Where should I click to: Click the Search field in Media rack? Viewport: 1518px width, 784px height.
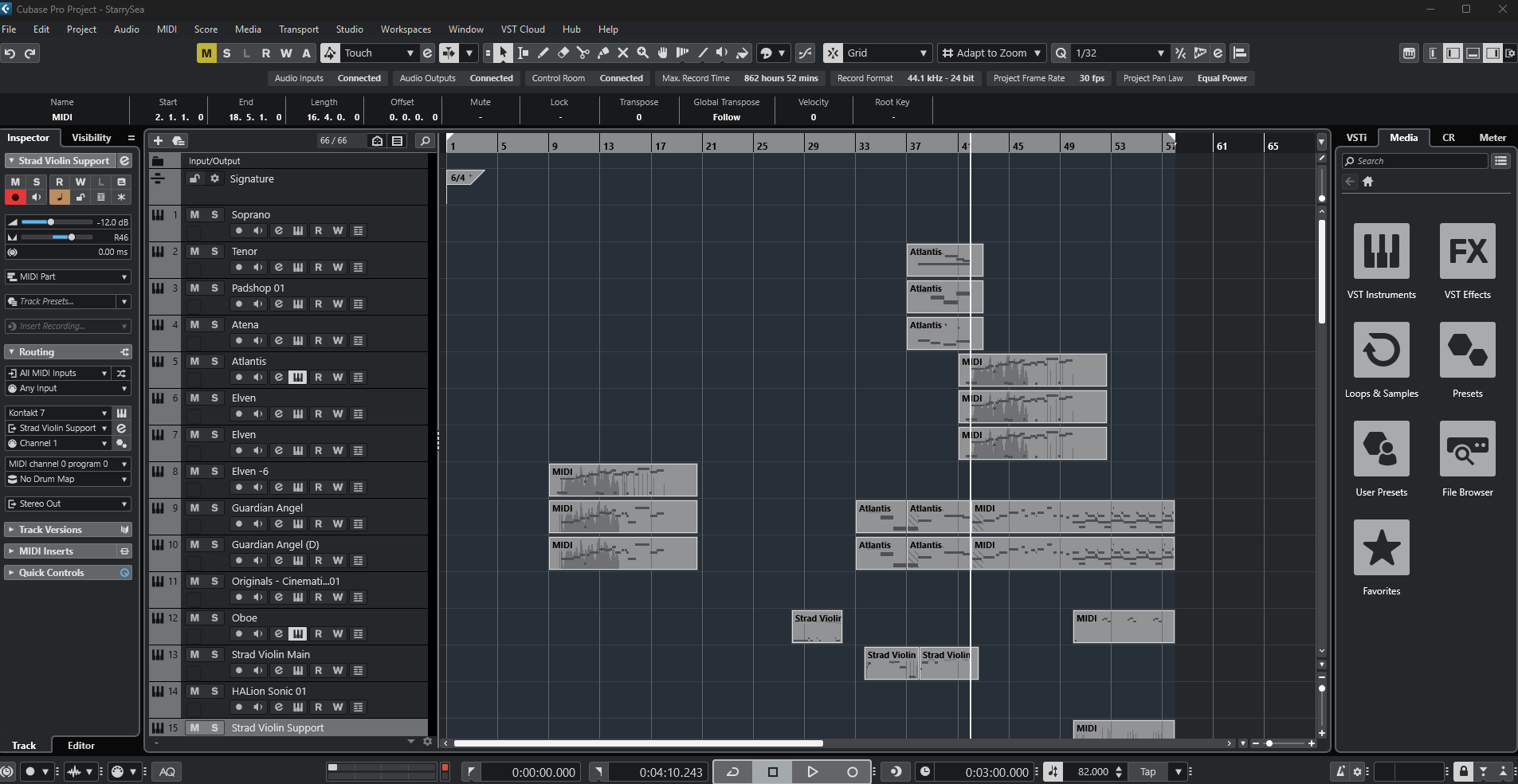tap(1414, 160)
